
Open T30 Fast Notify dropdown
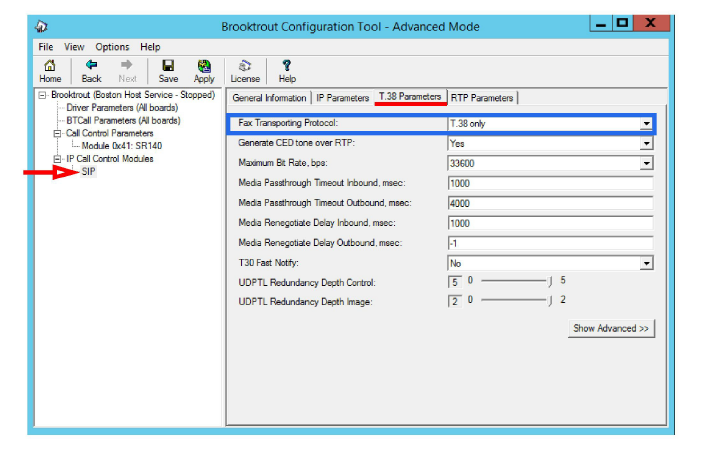[x=646, y=264]
